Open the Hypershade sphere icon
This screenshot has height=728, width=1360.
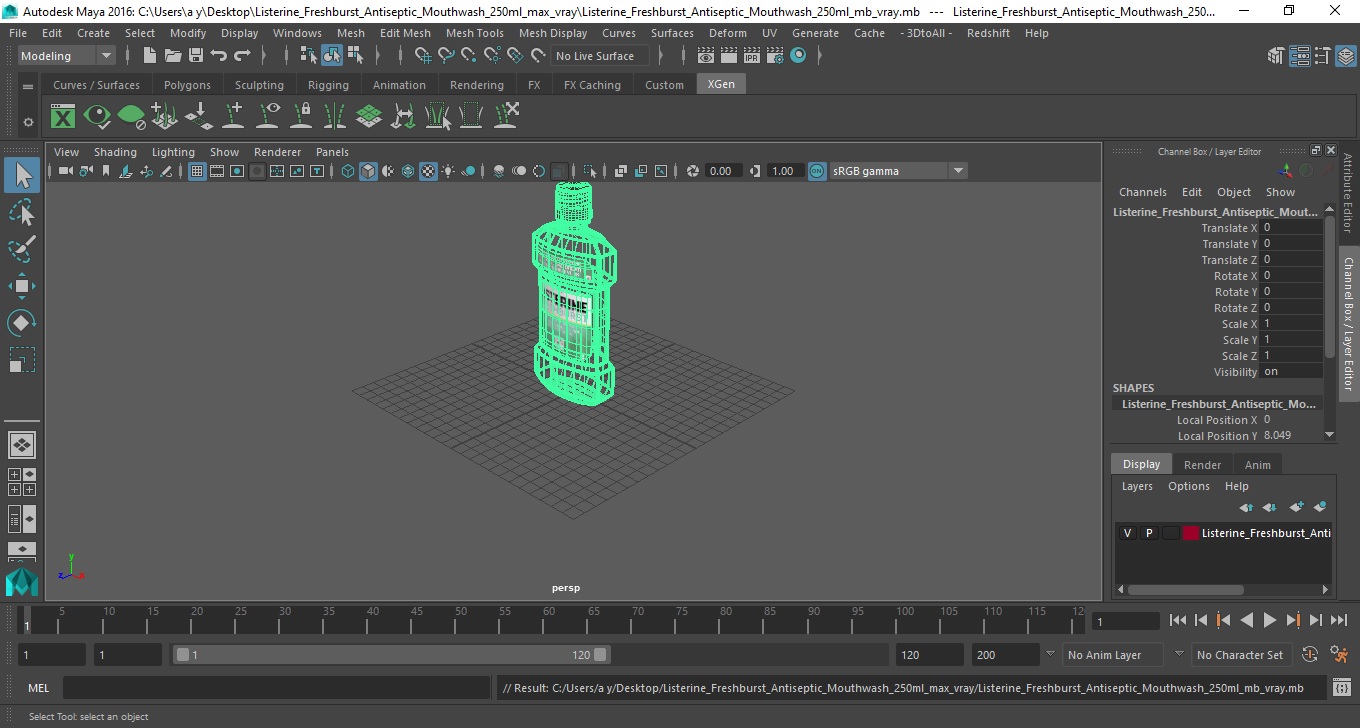798,56
